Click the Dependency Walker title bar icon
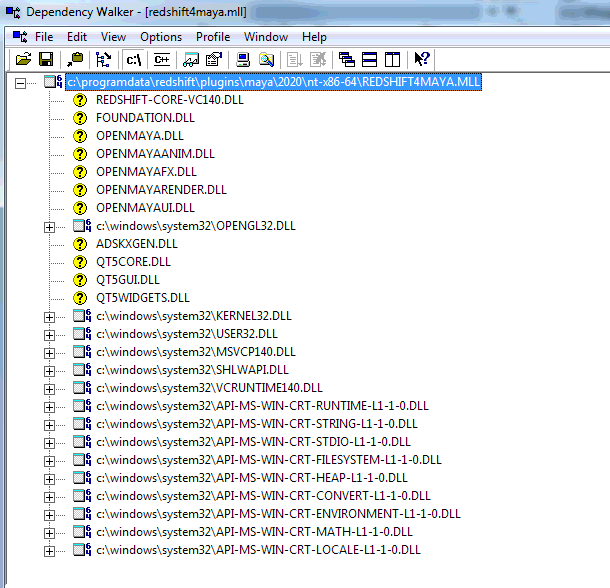 [13, 12]
